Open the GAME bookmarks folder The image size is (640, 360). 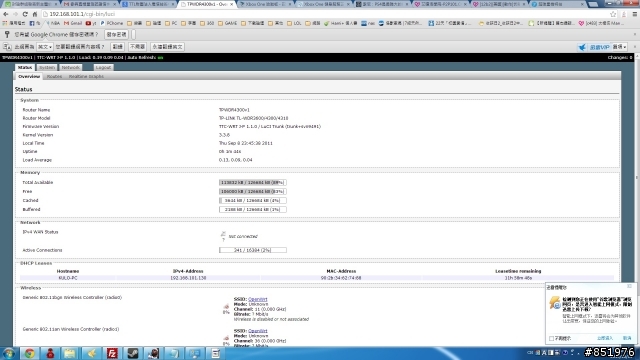227,23
